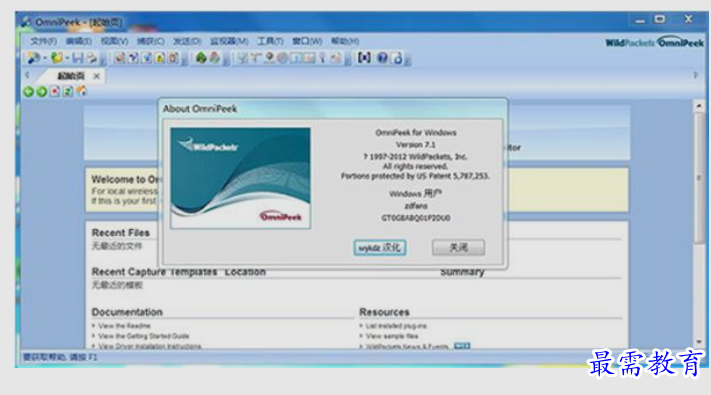The width and height of the screenshot is (711, 395).
Task: Click the green tree icon in toolbar
Action: [x=201, y=58]
